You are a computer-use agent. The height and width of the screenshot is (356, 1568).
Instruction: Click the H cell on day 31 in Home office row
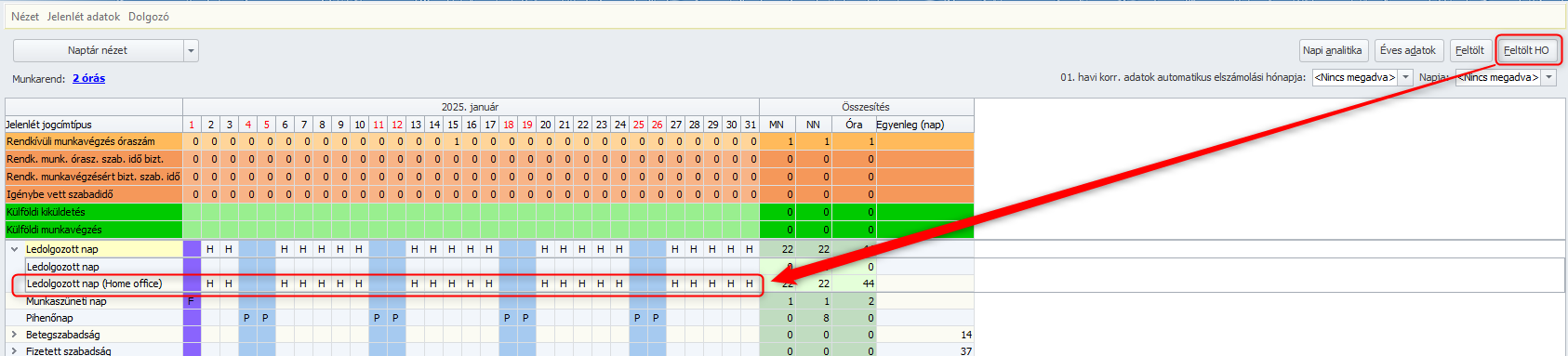pyautogui.click(x=750, y=283)
